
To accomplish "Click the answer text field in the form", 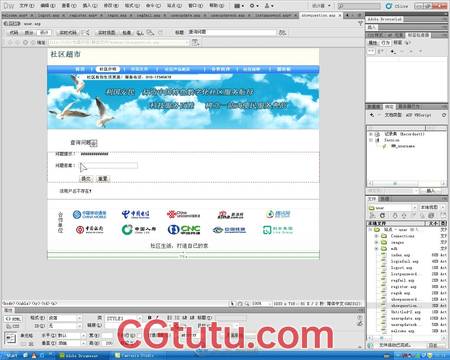I will 109,165.
